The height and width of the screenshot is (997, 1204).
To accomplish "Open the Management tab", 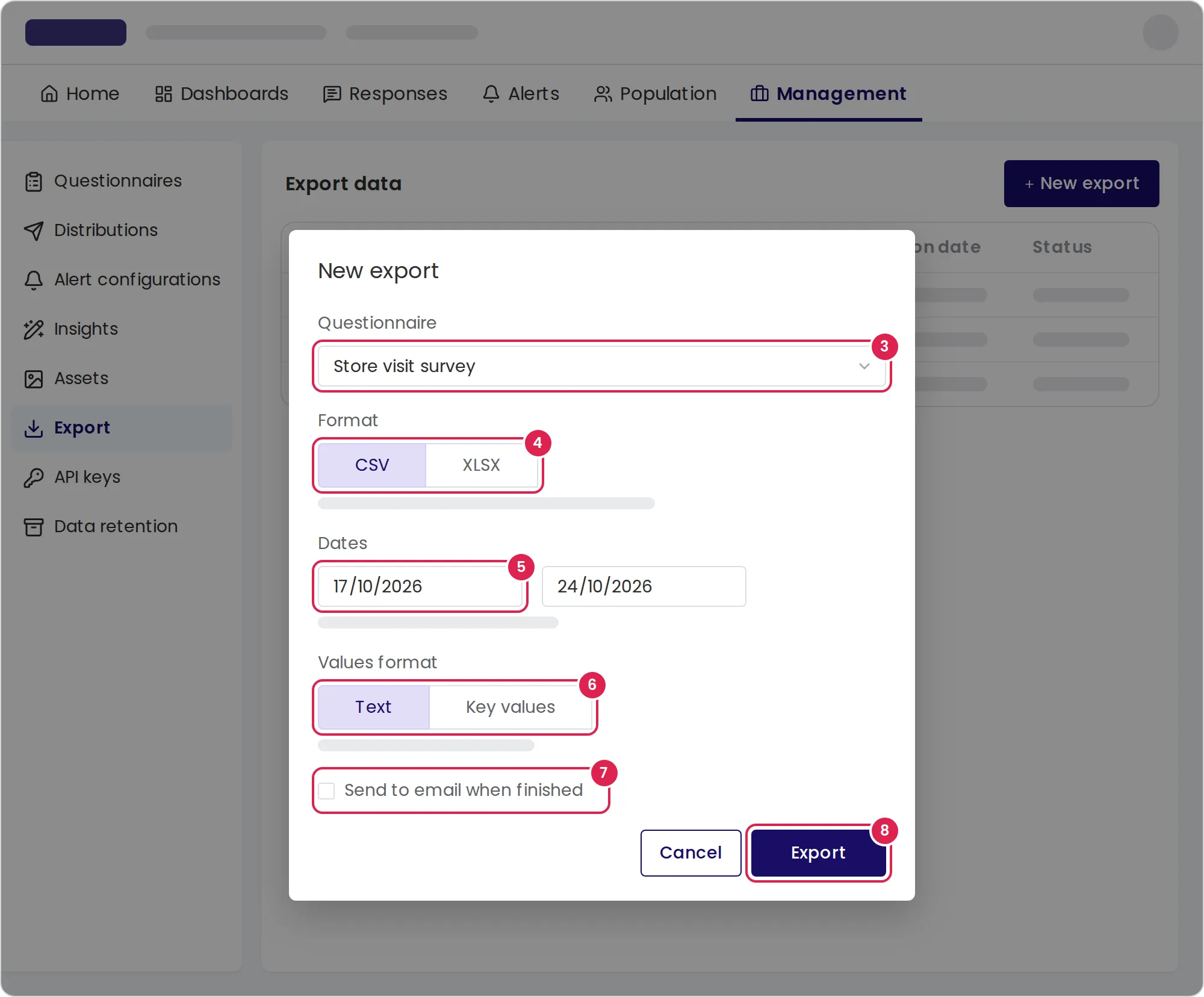I will (x=828, y=94).
